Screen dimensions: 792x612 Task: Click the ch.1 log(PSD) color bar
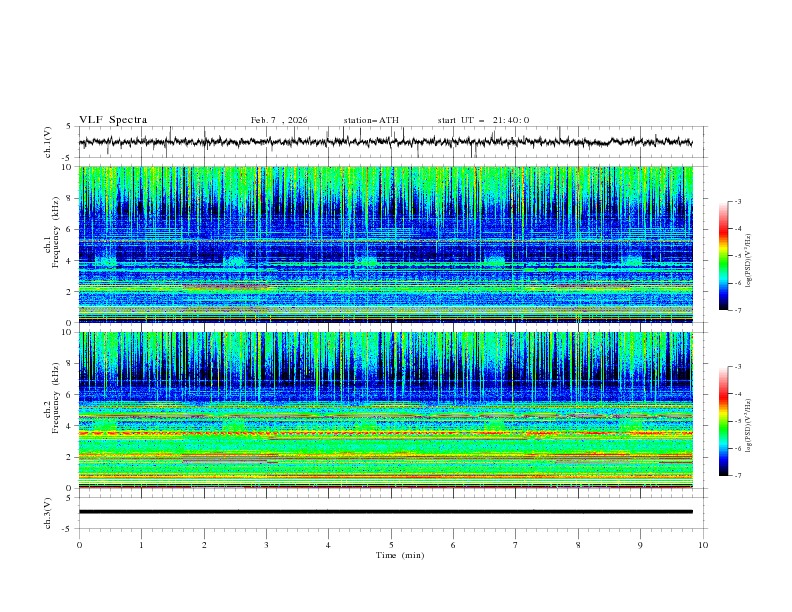click(724, 255)
